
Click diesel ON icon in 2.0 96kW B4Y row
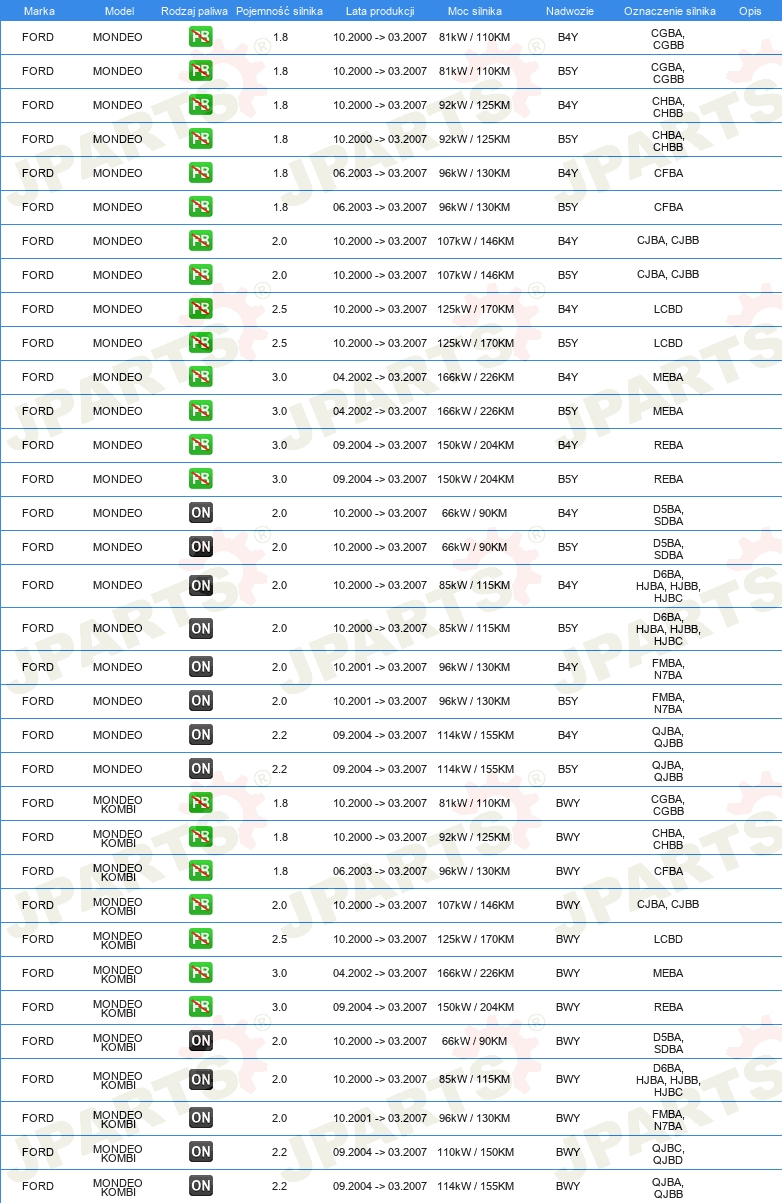[x=200, y=668]
